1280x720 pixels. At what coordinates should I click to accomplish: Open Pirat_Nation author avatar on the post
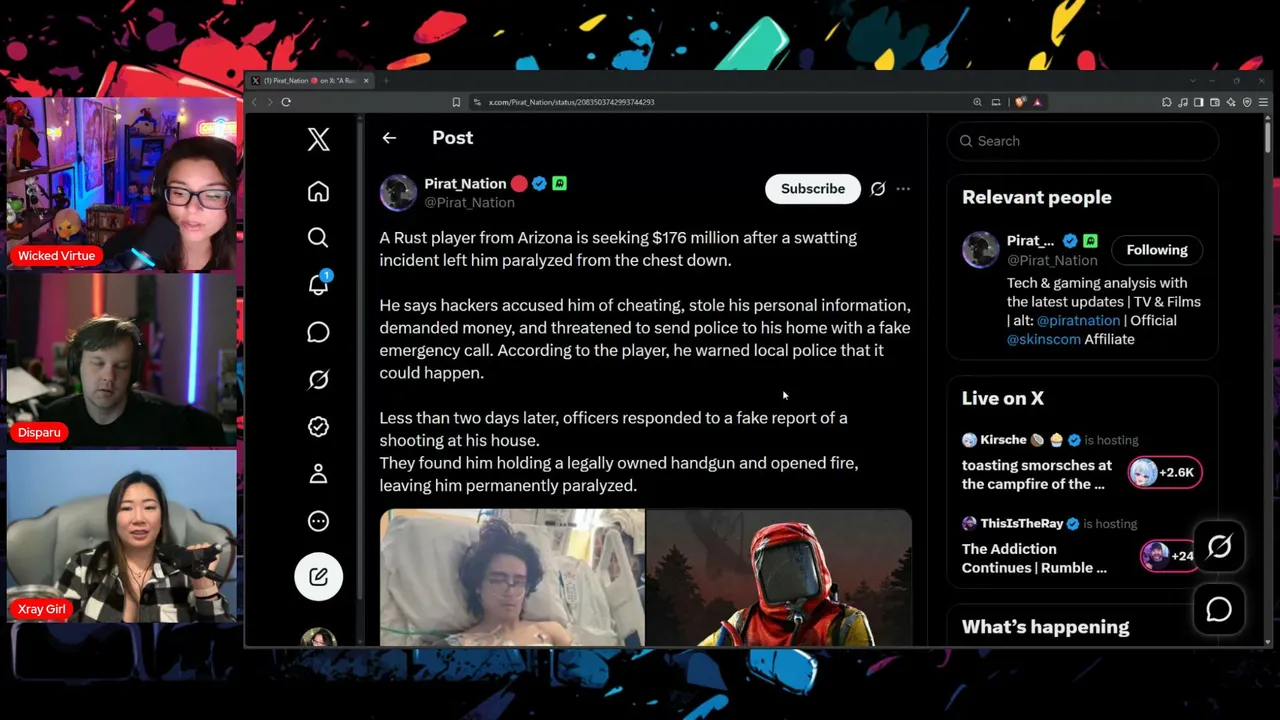398,192
